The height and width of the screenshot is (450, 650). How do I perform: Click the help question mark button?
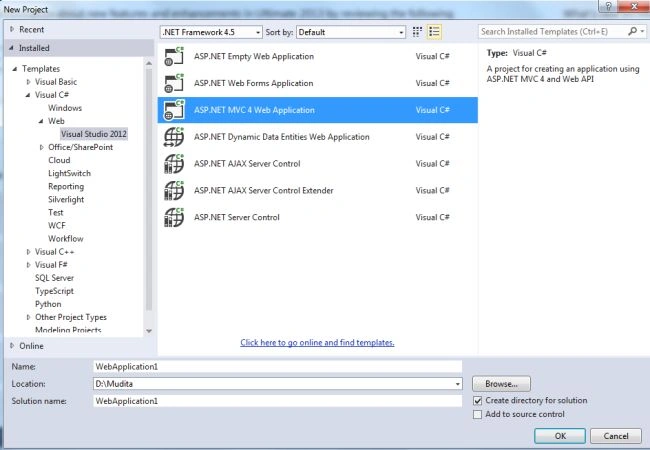(x=608, y=6)
